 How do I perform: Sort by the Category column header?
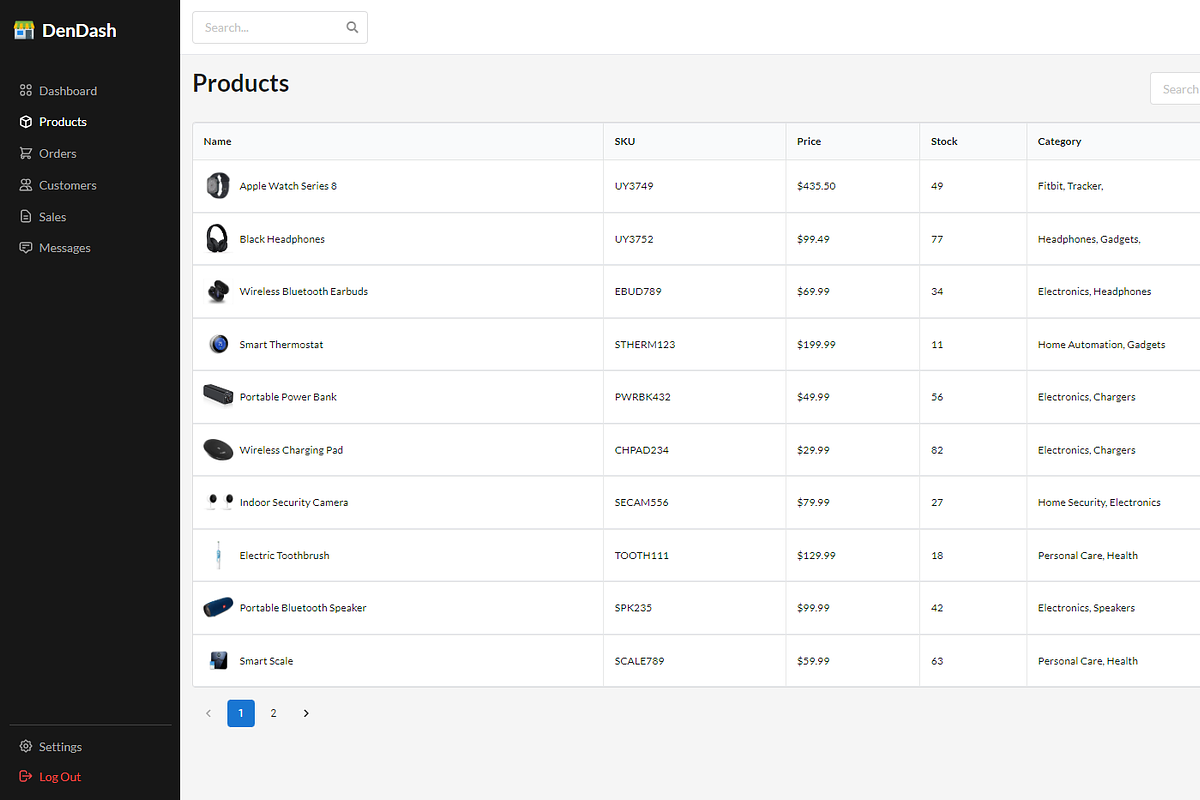coord(1060,142)
